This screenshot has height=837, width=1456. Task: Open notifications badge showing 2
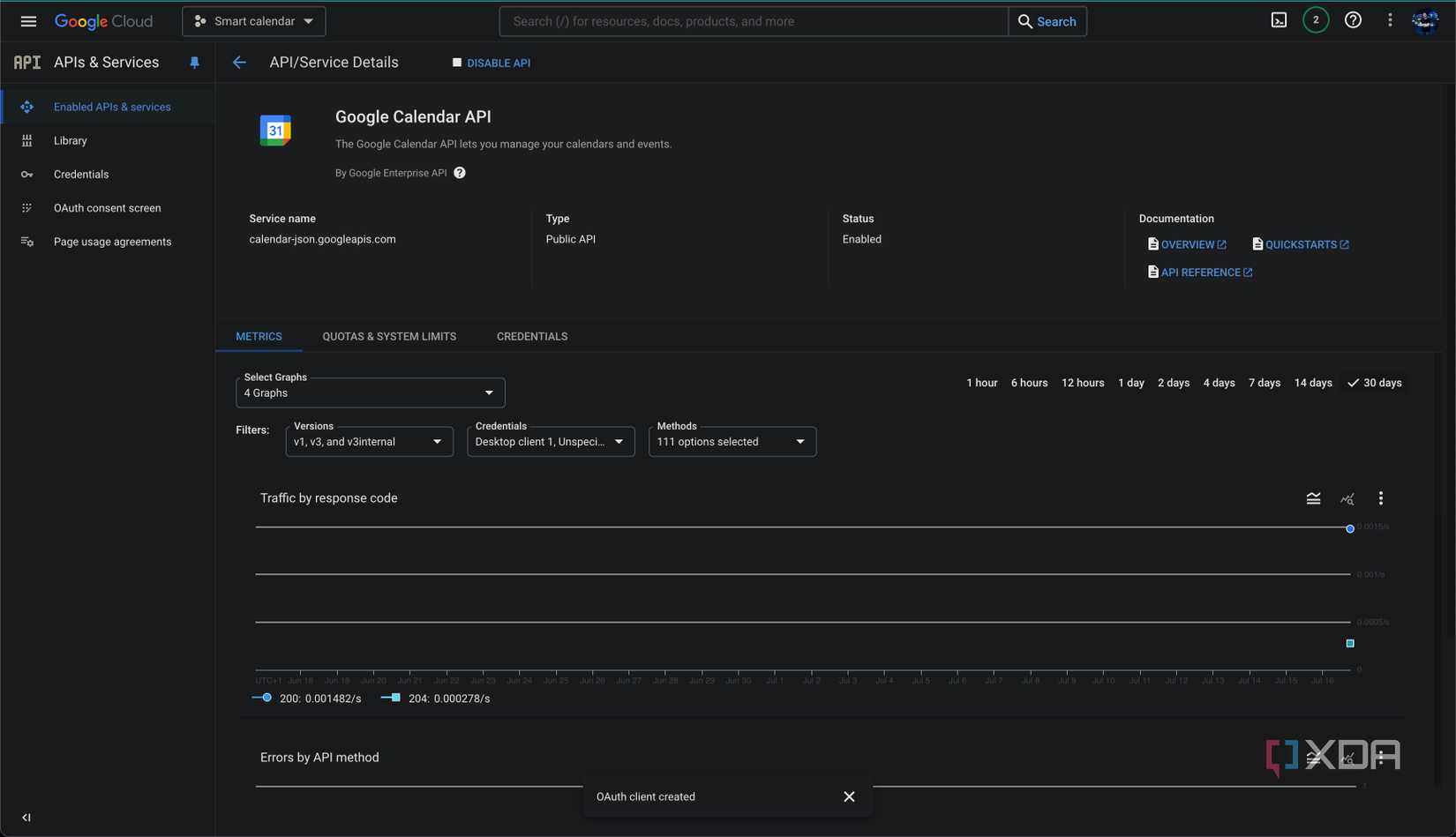(1316, 20)
